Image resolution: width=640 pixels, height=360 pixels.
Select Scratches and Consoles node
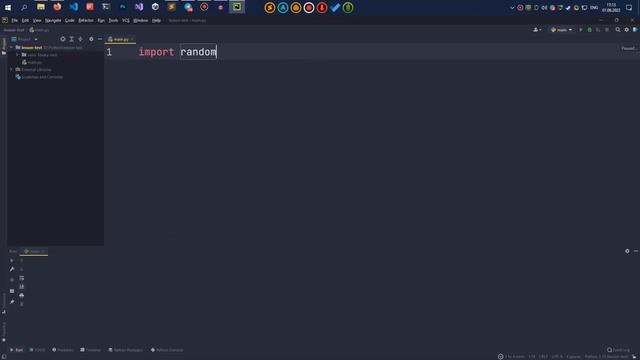pos(40,77)
